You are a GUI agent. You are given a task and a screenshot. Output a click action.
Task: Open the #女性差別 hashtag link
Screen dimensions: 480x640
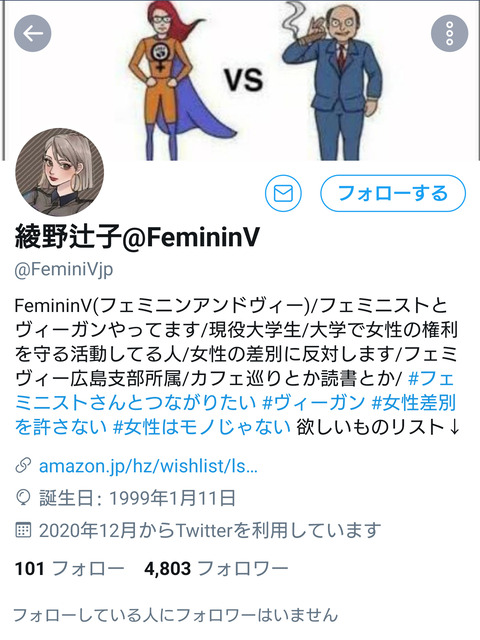click(413, 403)
